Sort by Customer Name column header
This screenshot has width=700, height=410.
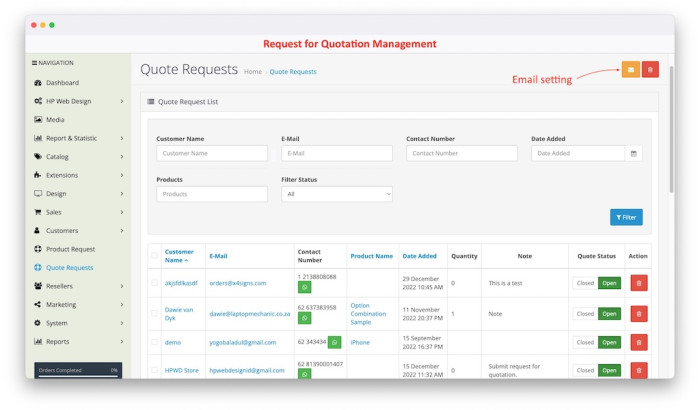tap(179, 256)
